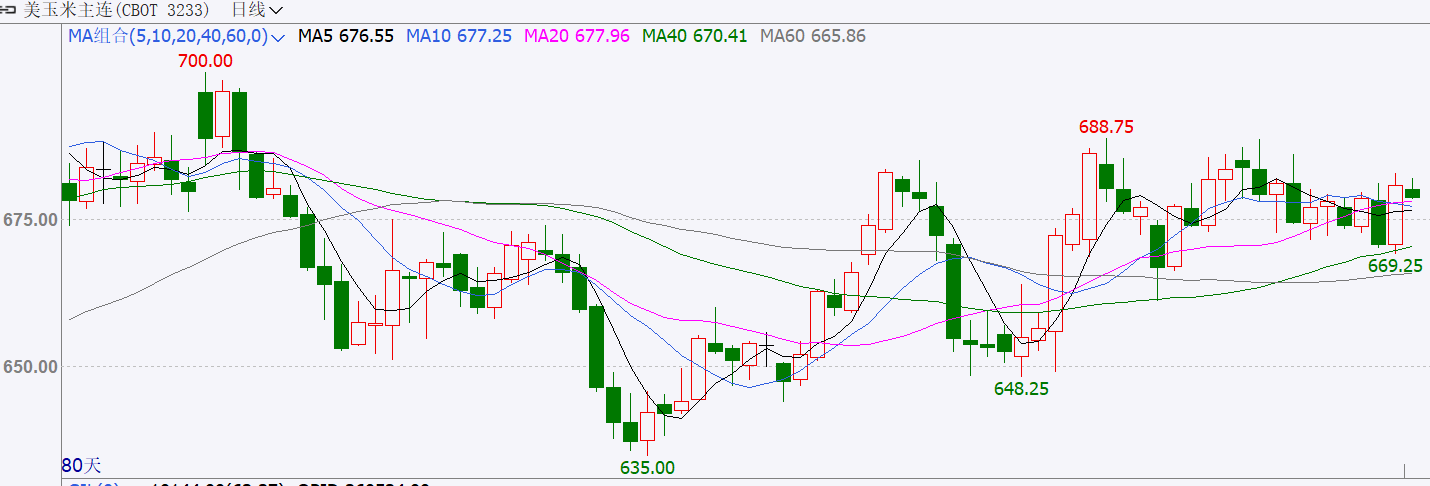
Task: Select the MA5 676.55 value label
Action: coord(346,36)
